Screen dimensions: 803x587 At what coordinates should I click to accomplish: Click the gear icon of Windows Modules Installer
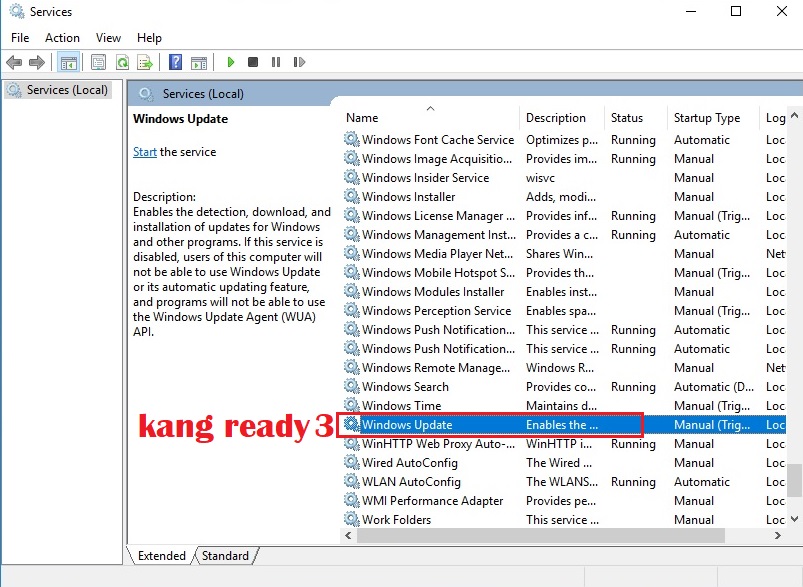pyautogui.click(x=351, y=291)
